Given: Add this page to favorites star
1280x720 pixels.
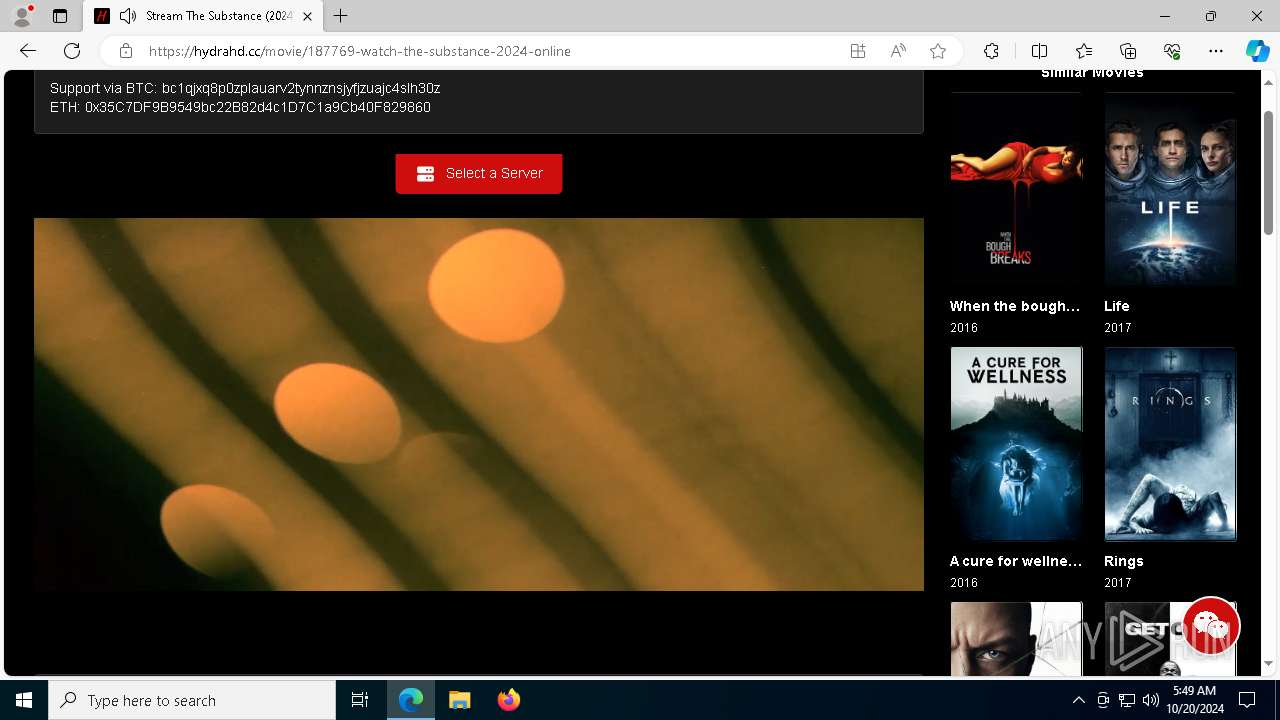Looking at the screenshot, I should (x=938, y=51).
